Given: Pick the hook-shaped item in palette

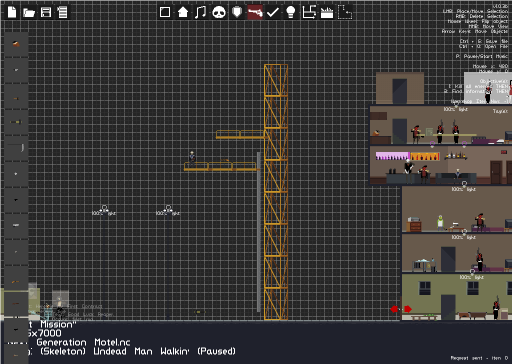Looking at the screenshot, I should (x=16, y=148).
